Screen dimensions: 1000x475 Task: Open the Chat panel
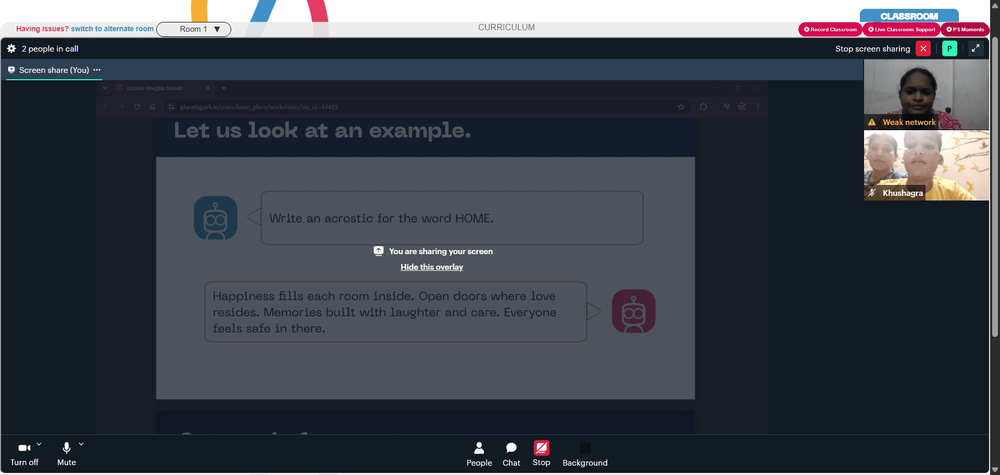point(511,455)
